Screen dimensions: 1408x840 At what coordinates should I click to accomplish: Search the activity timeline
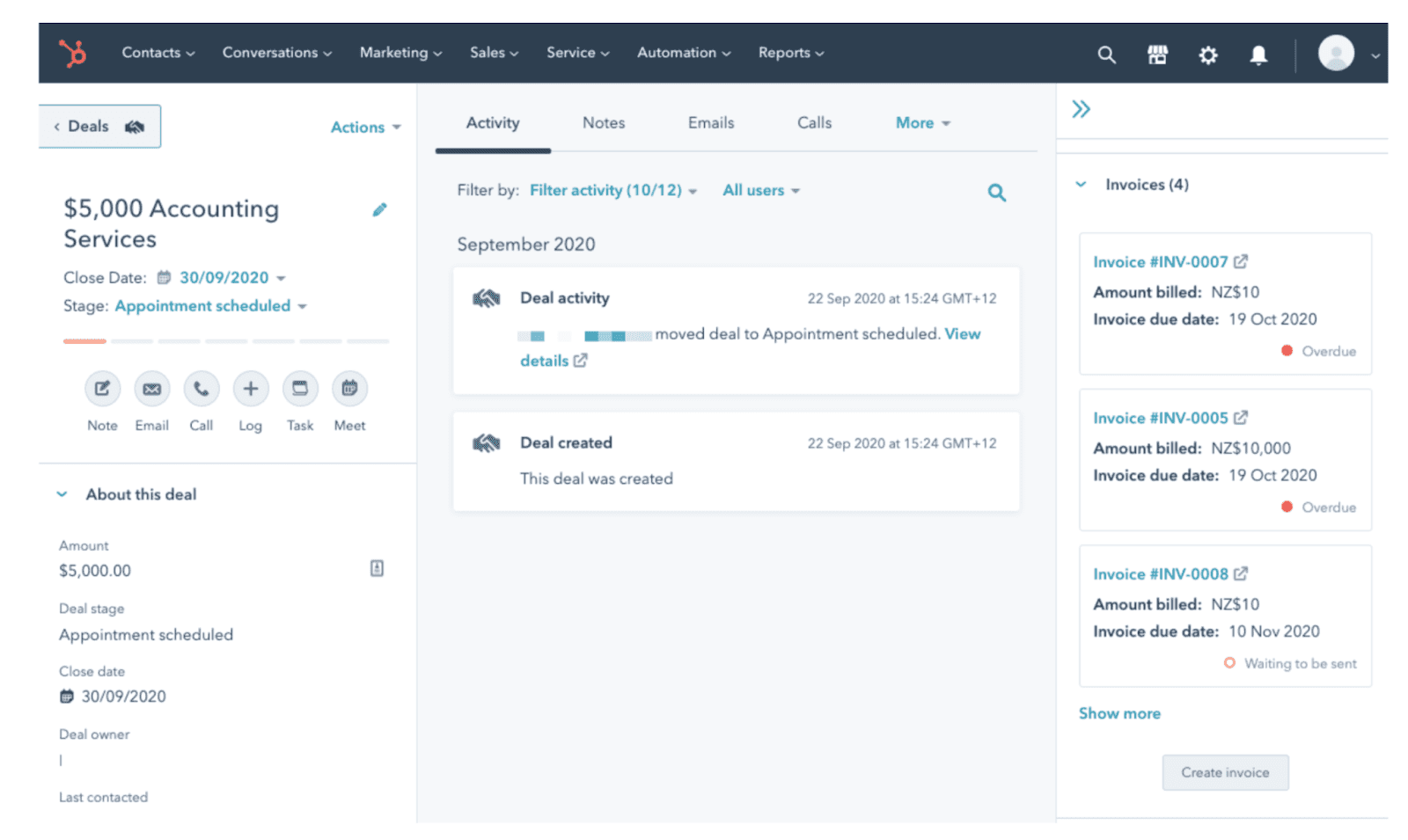996,192
